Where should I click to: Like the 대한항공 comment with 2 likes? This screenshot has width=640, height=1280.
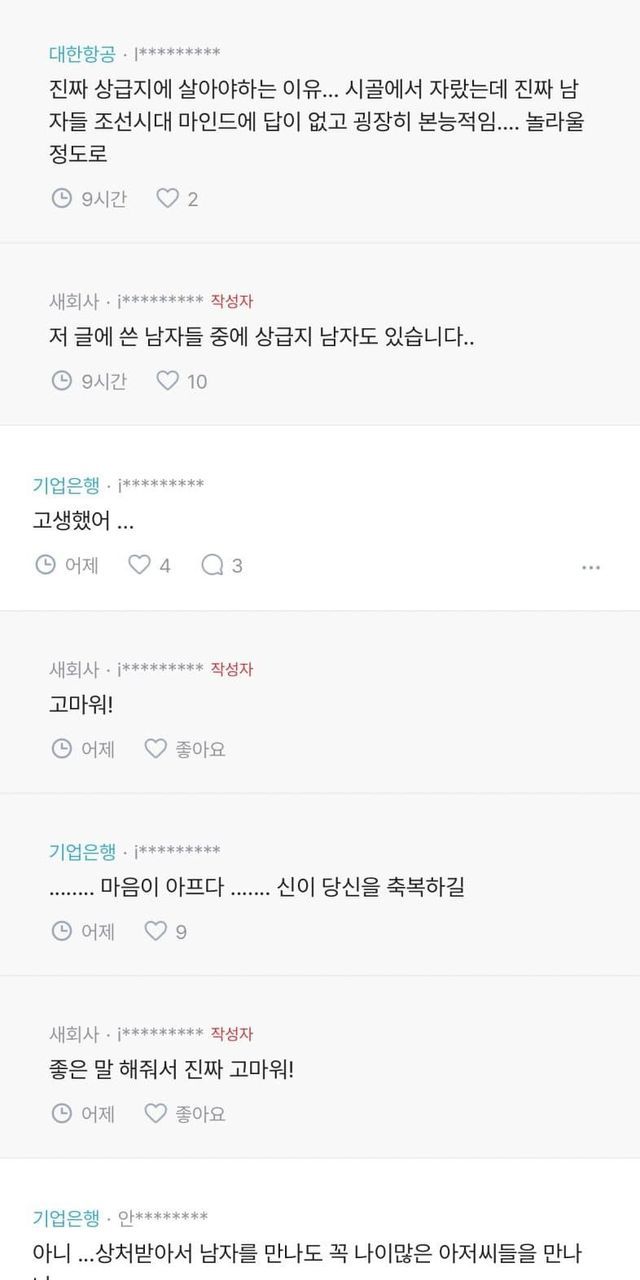click(x=167, y=198)
